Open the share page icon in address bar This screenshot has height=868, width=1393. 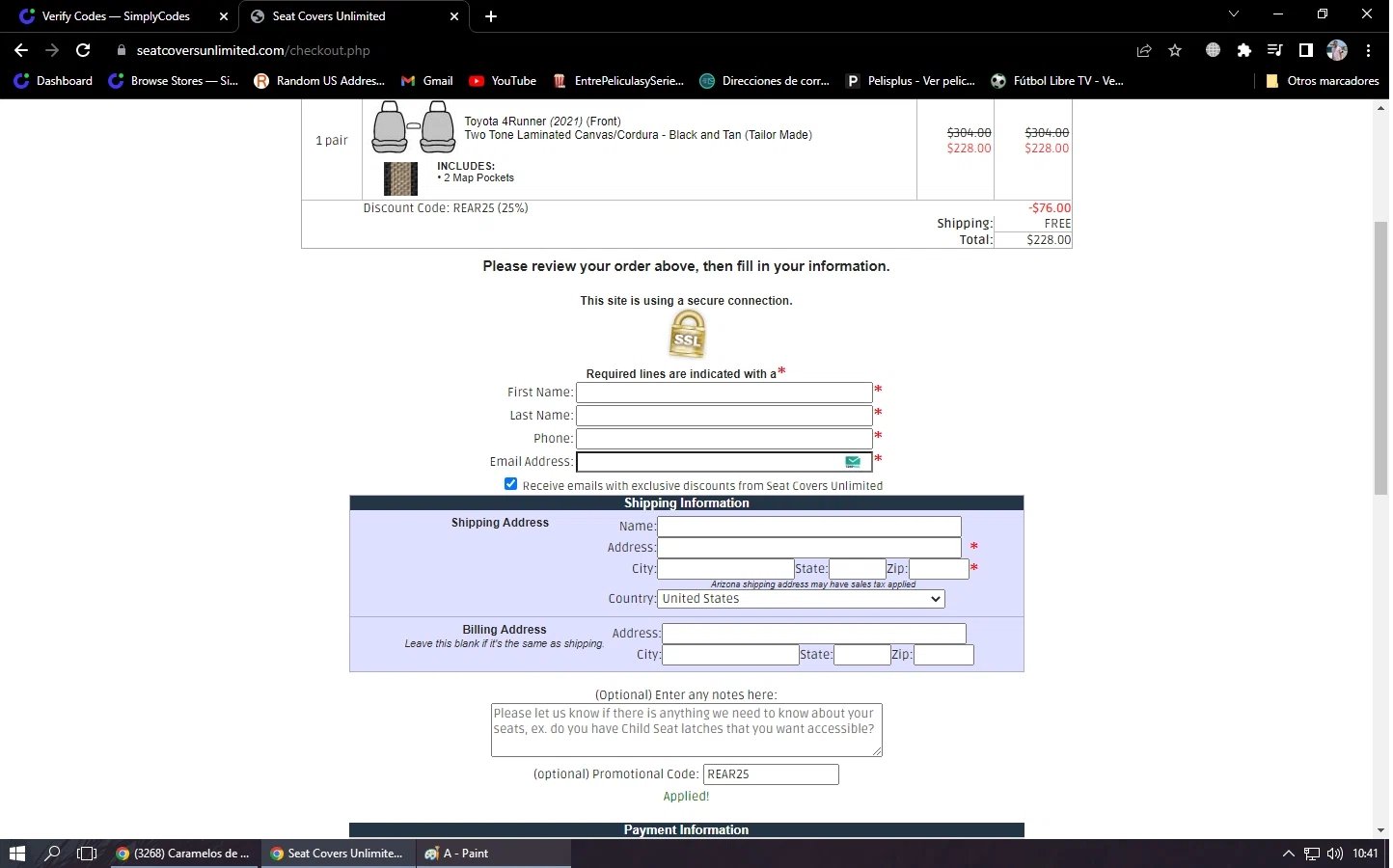point(1144,50)
